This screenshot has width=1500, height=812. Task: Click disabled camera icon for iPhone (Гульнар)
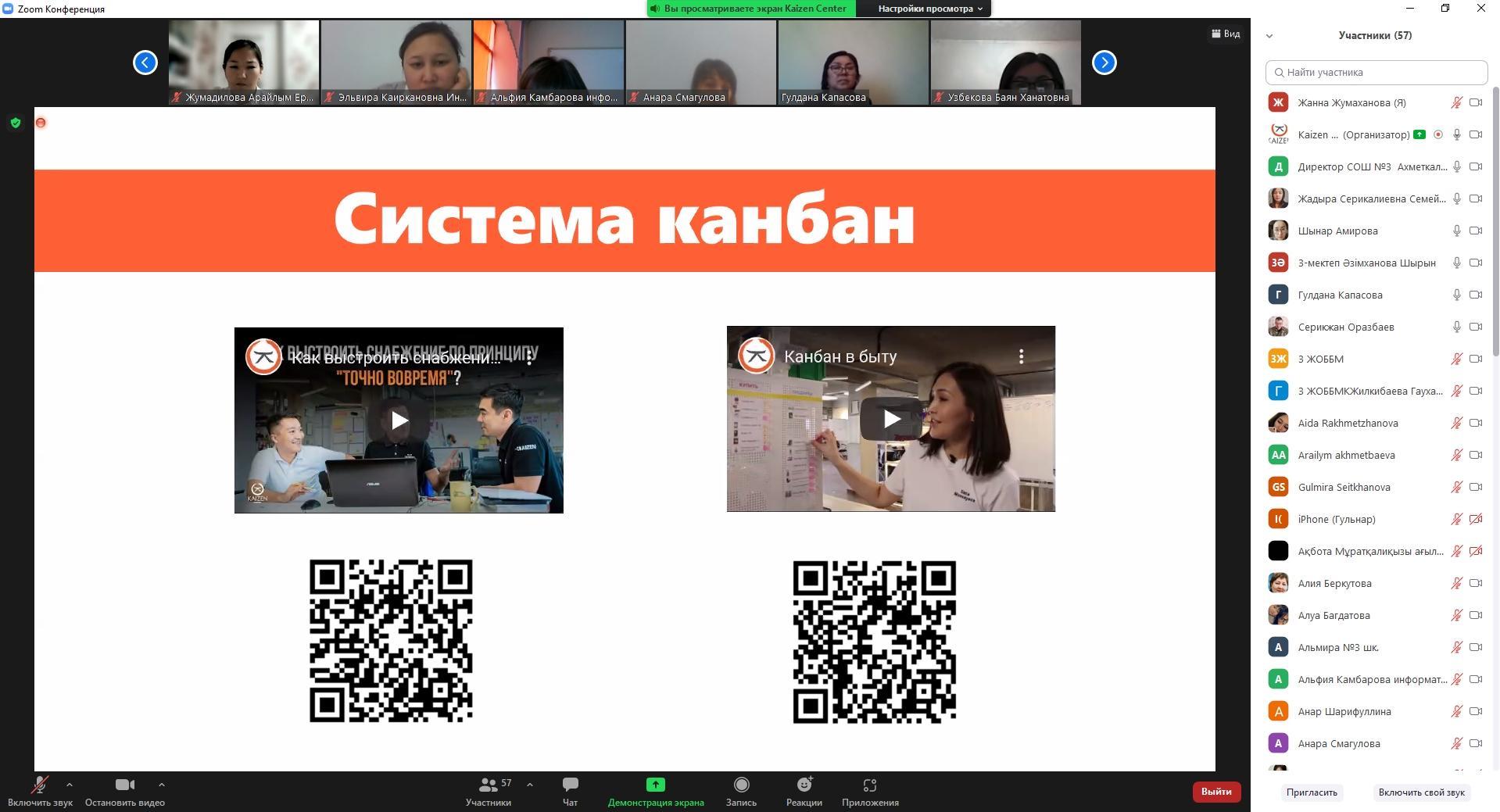(1476, 519)
